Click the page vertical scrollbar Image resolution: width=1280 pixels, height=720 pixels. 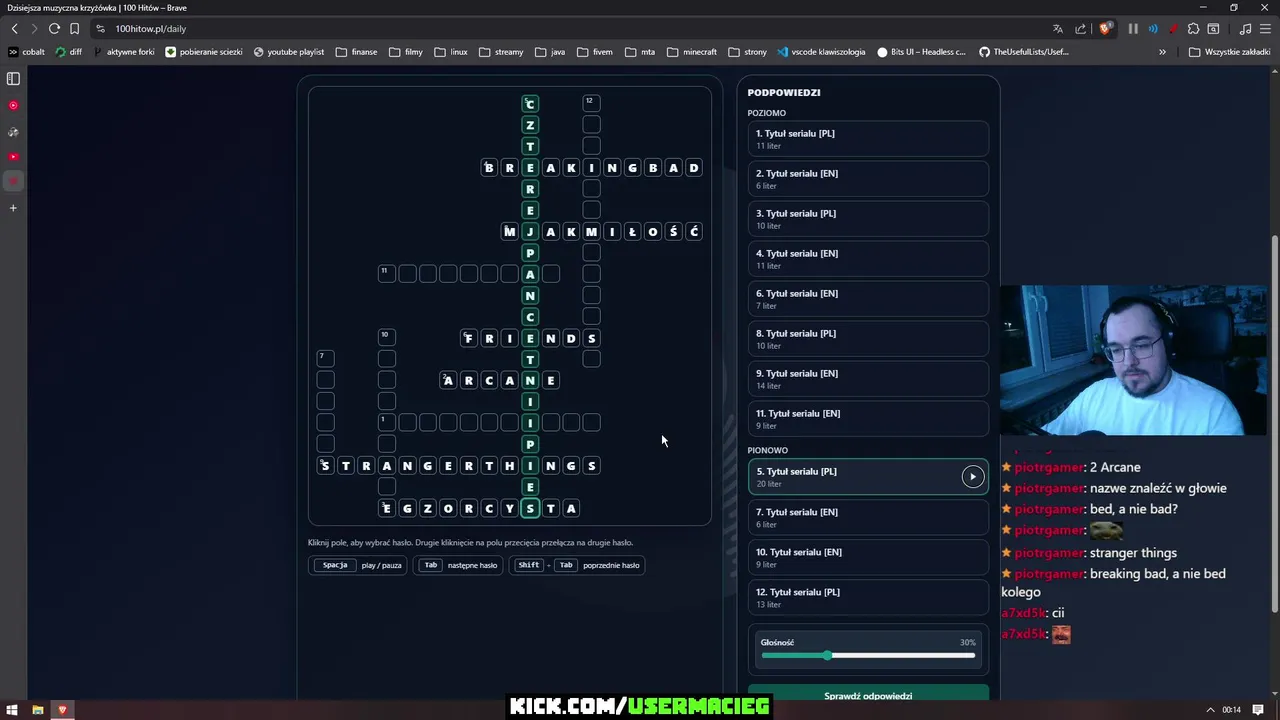1274,423
